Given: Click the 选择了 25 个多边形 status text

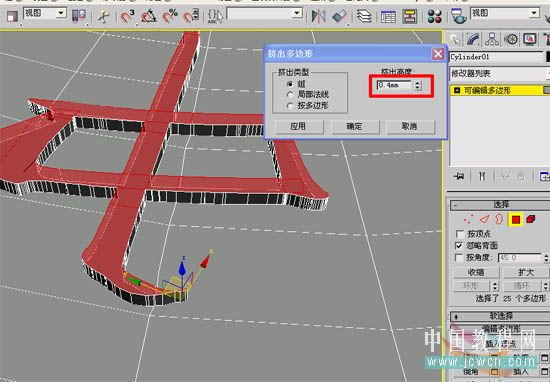Looking at the screenshot, I should tap(511, 299).
